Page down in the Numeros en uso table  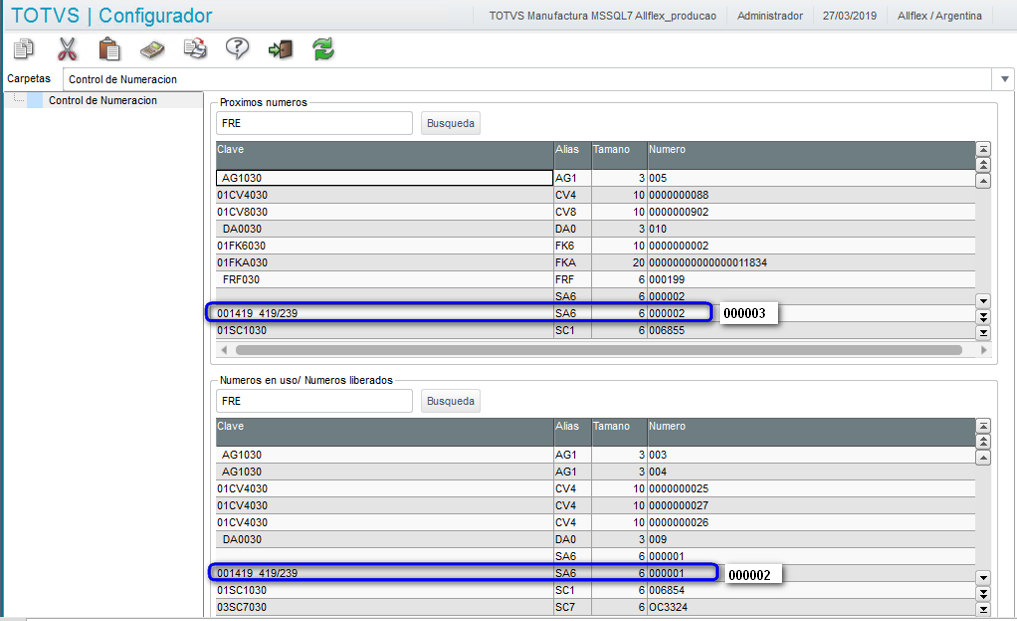(983, 594)
